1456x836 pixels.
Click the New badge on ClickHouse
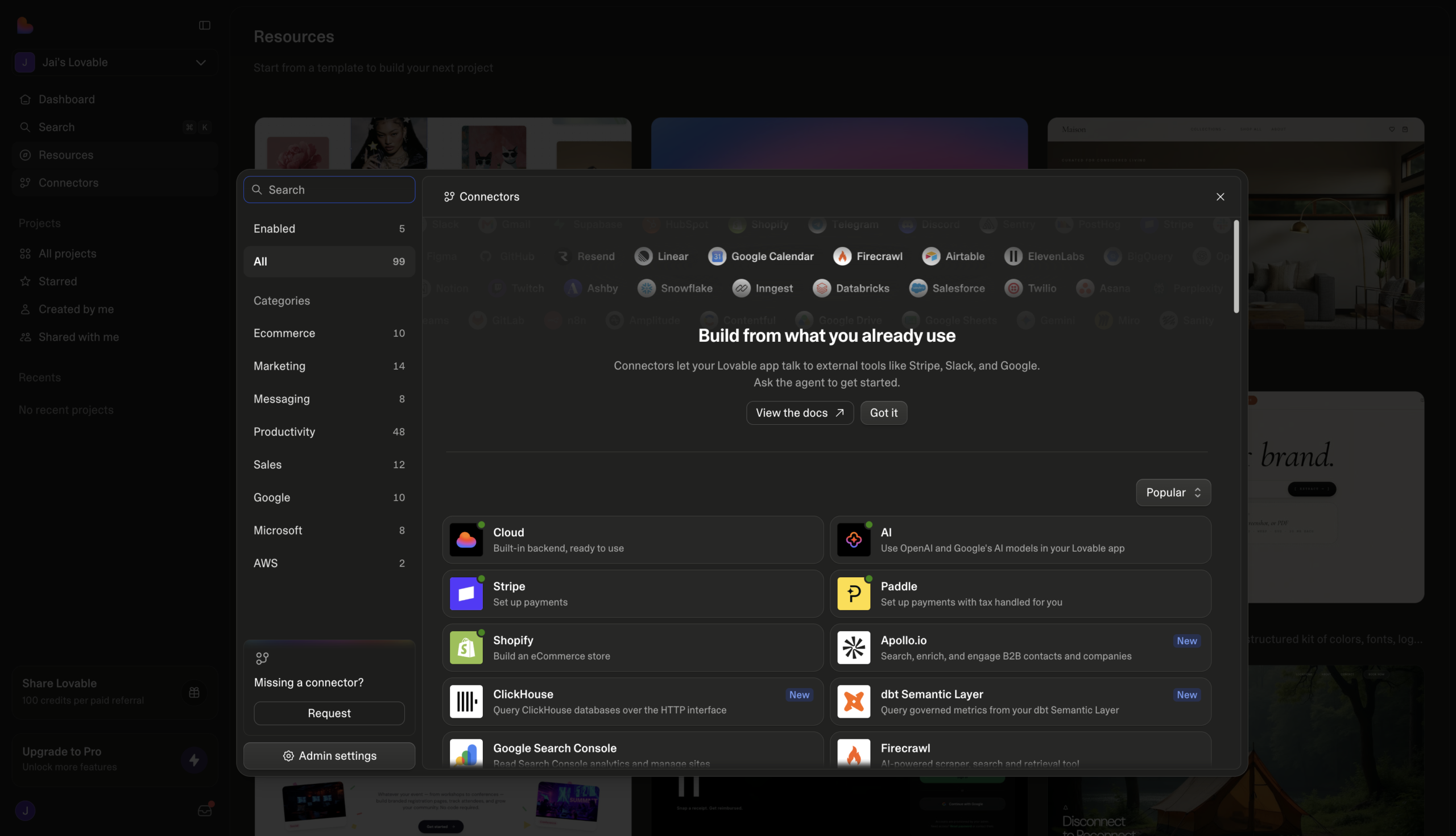pyautogui.click(x=799, y=695)
